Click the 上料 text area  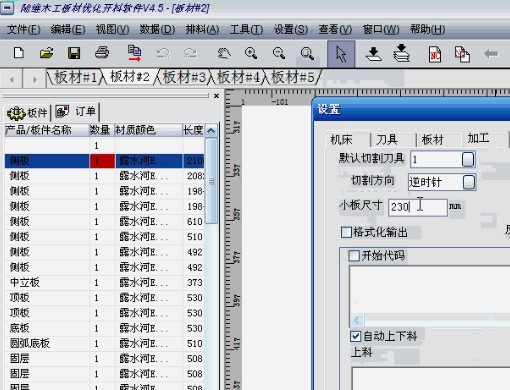click(x=431, y=378)
